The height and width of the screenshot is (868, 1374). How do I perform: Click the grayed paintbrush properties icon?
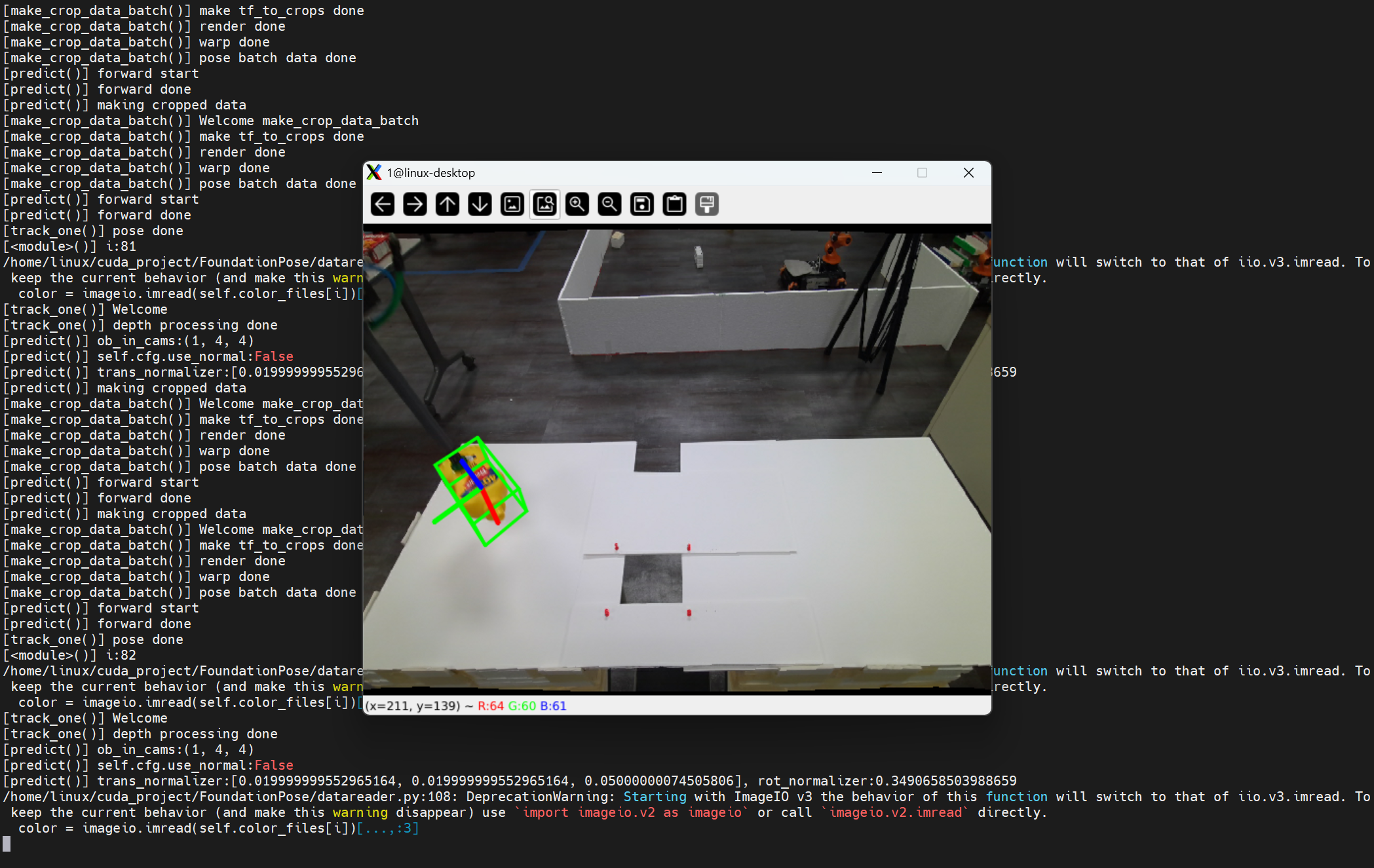[707, 204]
